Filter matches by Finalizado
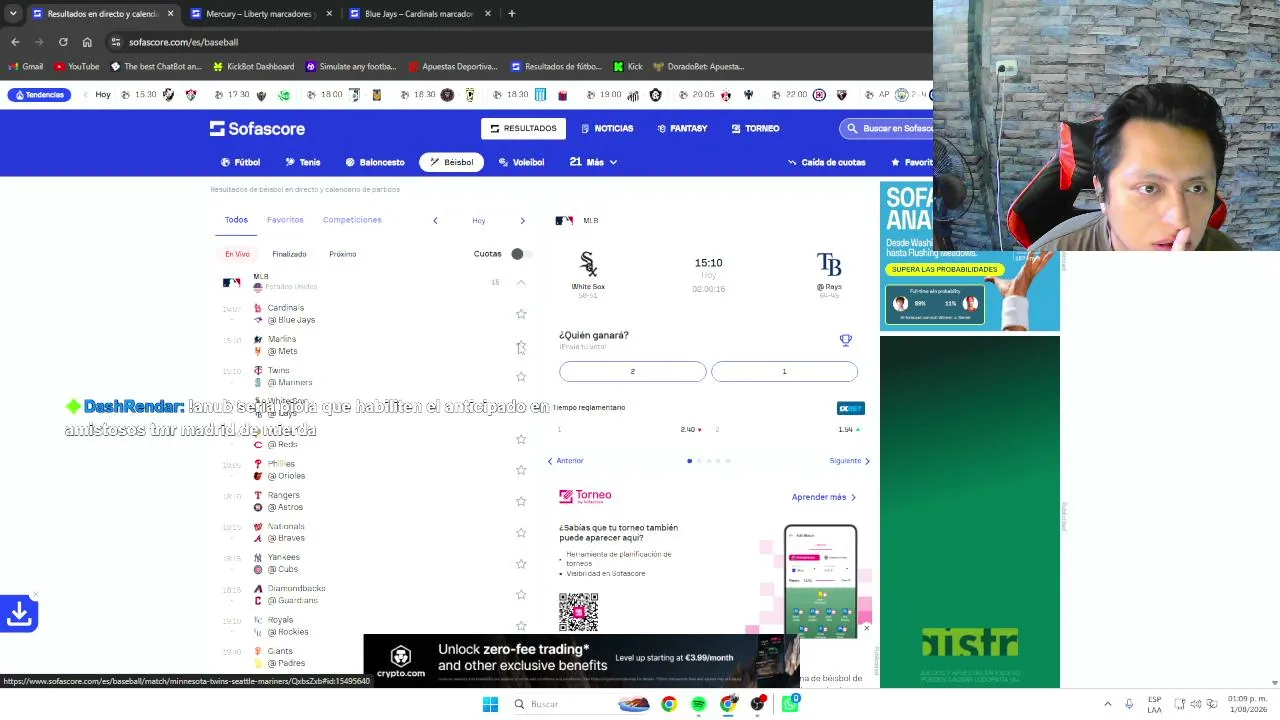 (289, 254)
